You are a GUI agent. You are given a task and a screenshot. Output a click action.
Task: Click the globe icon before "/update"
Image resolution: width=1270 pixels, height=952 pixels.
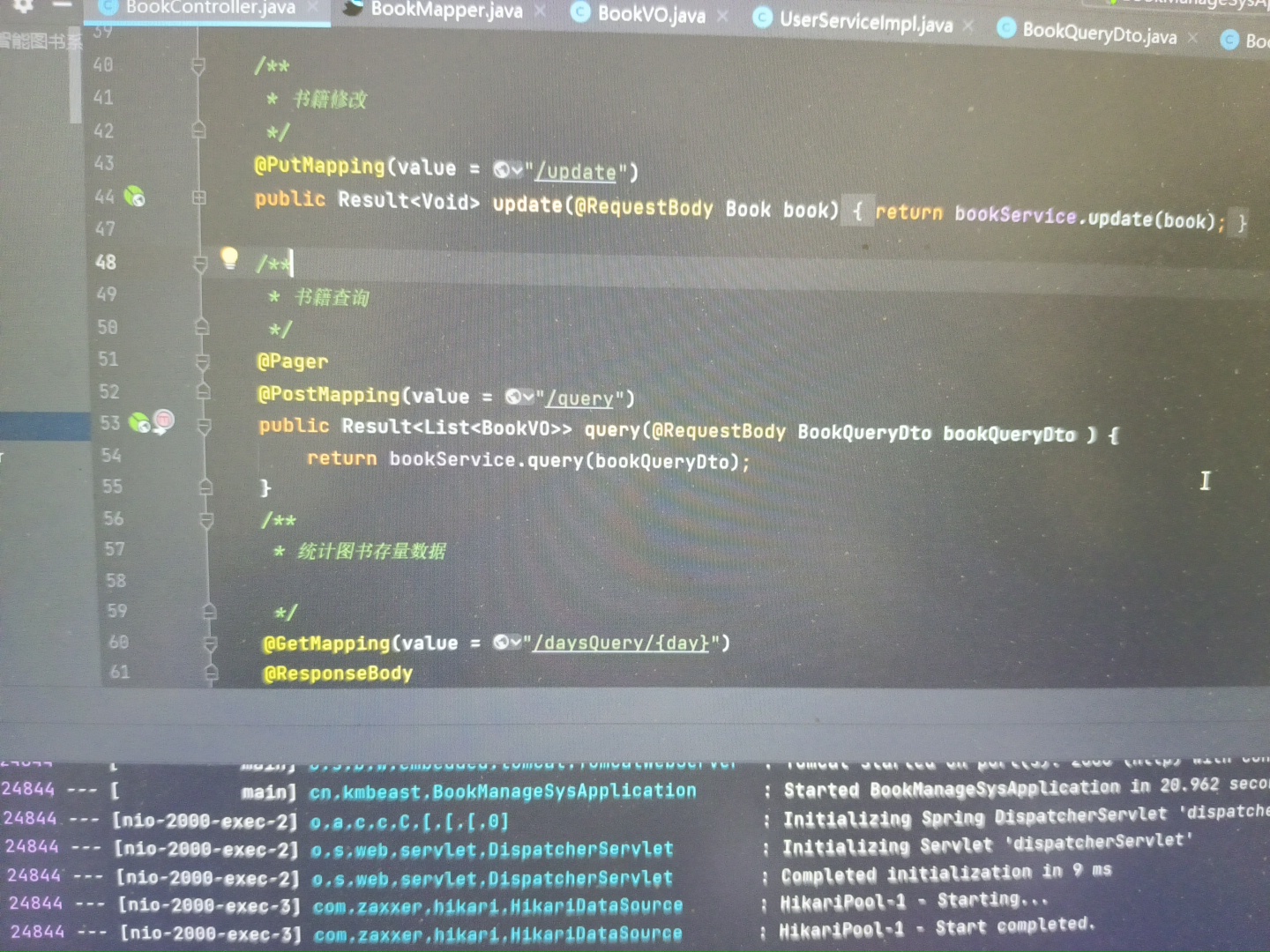501,168
